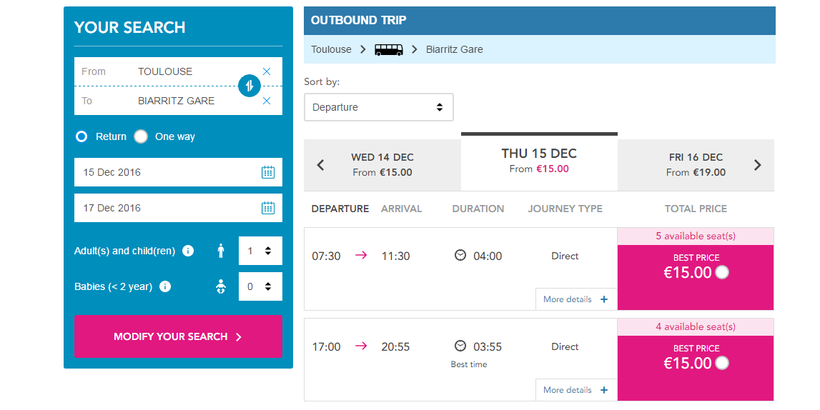
Task: Switch to the Fri 16 Dec tab
Action: click(696, 164)
